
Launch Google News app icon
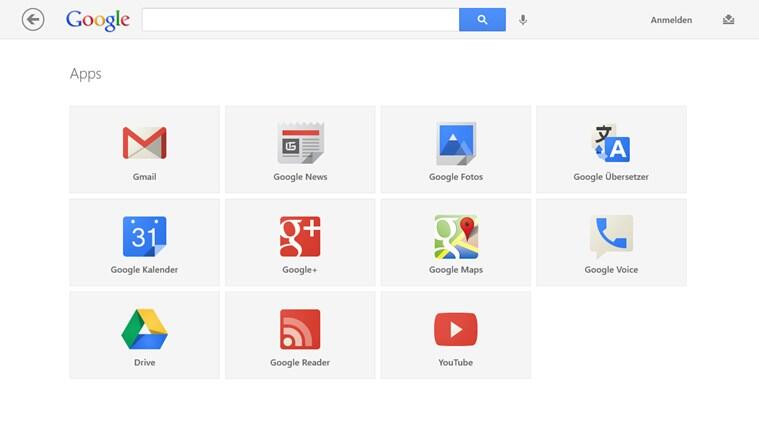pos(300,143)
